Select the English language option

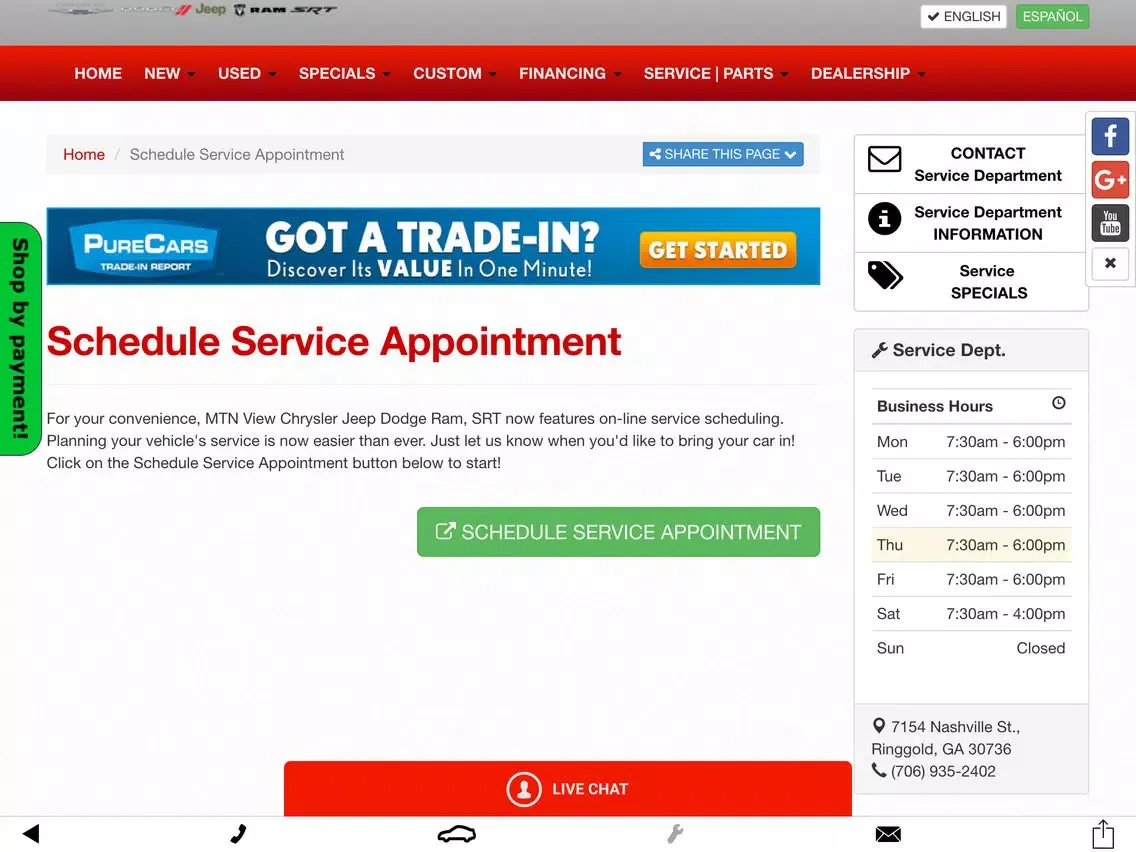963,17
